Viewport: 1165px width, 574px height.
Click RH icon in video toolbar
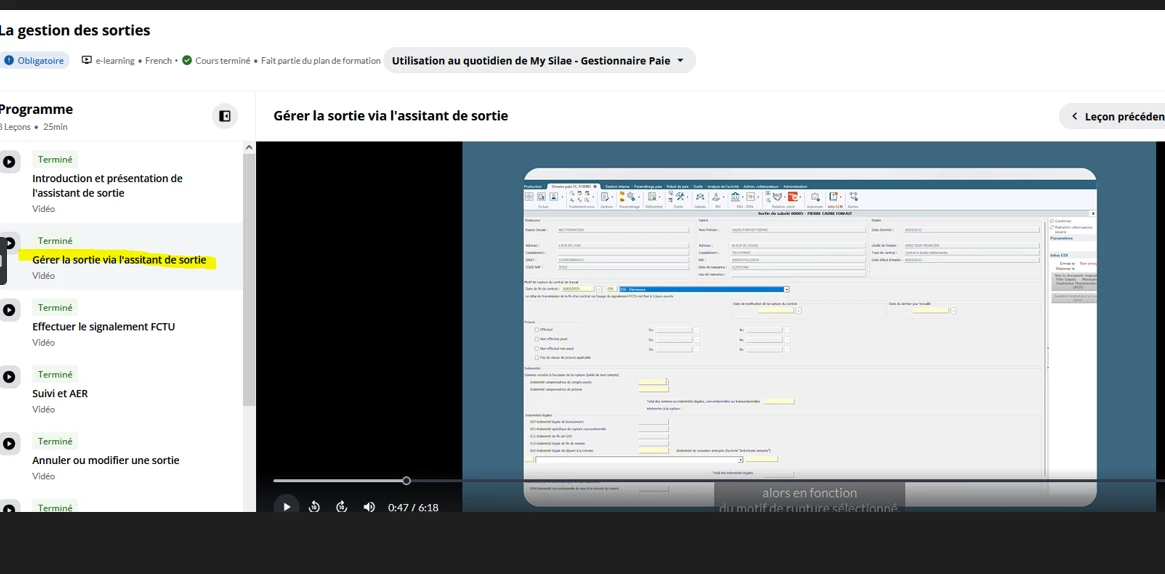tap(716, 197)
